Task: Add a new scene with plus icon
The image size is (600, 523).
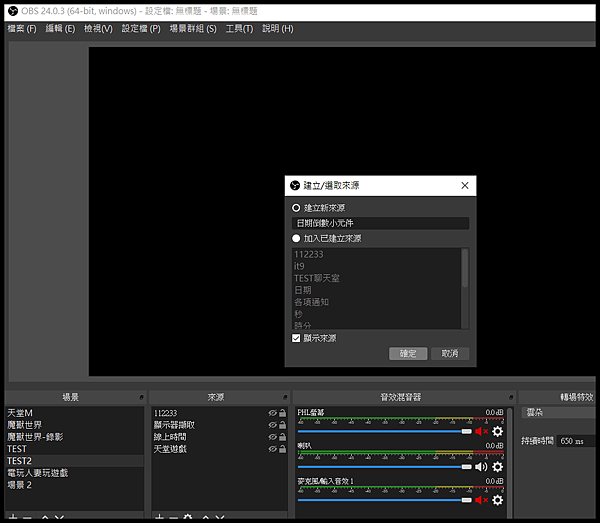Action: click(x=13, y=518)
